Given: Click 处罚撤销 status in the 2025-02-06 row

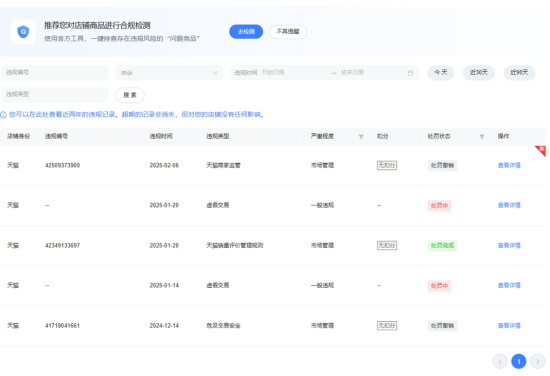Looking at the screenshot, I should click(442, 165).
